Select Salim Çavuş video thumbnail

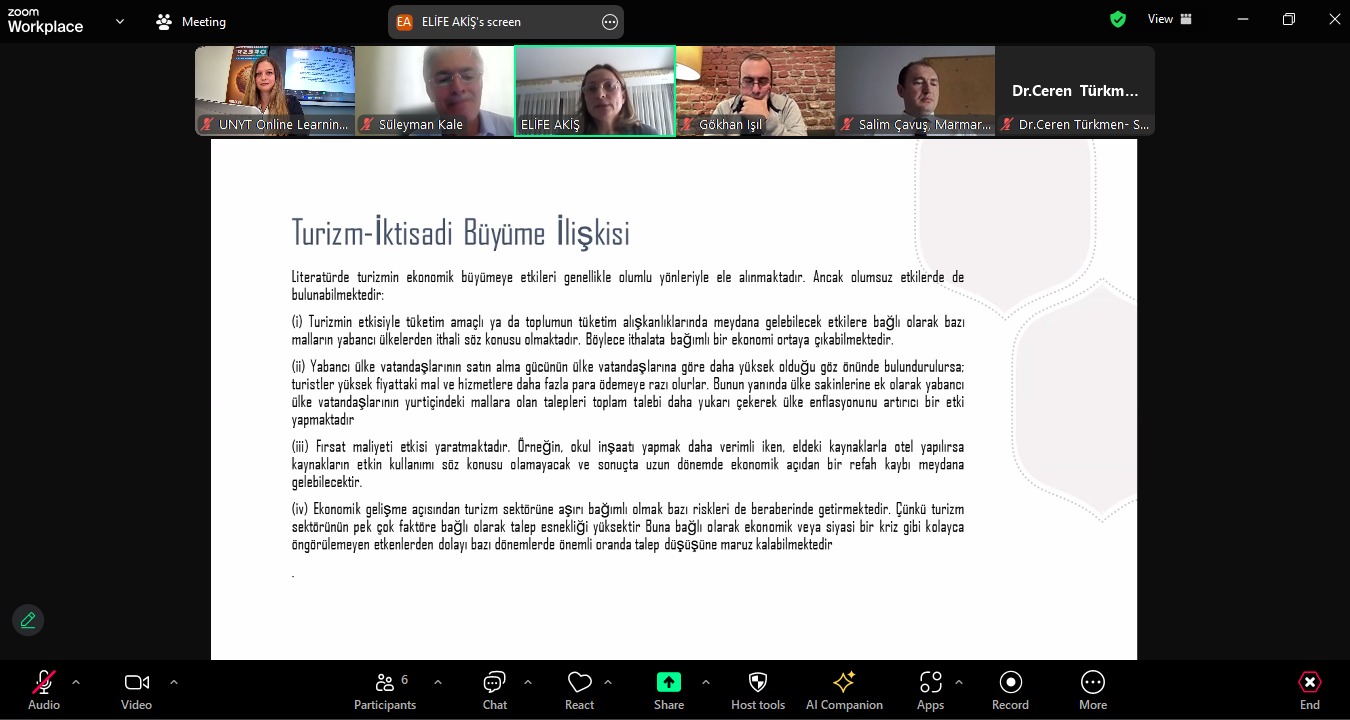point(915,91)
